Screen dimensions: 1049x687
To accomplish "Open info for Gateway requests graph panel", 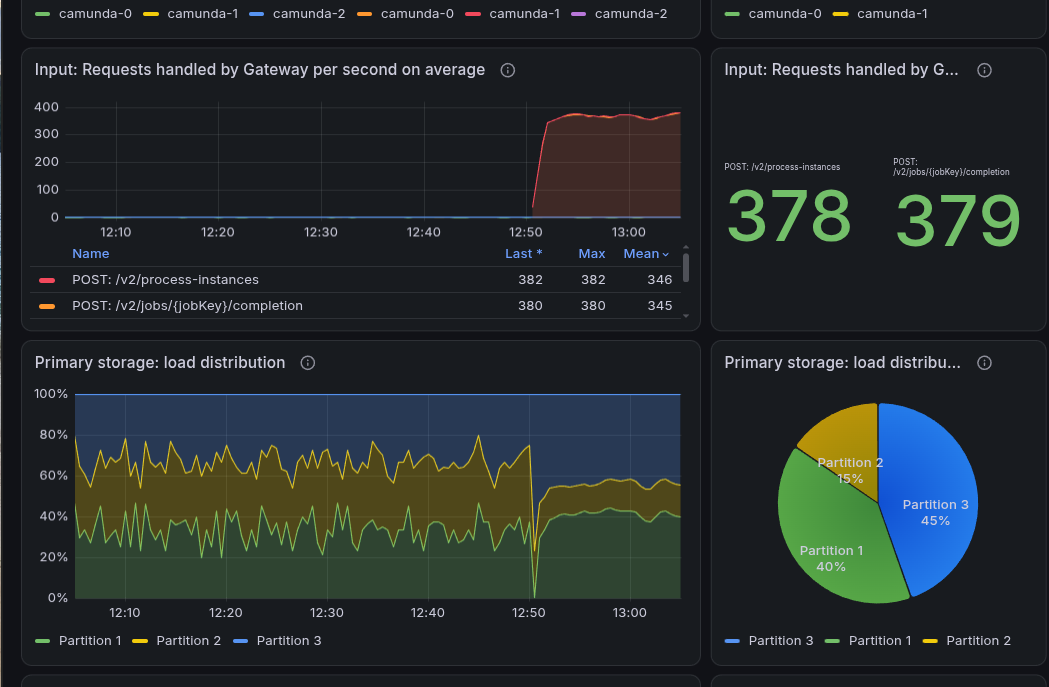I will 508,70.
